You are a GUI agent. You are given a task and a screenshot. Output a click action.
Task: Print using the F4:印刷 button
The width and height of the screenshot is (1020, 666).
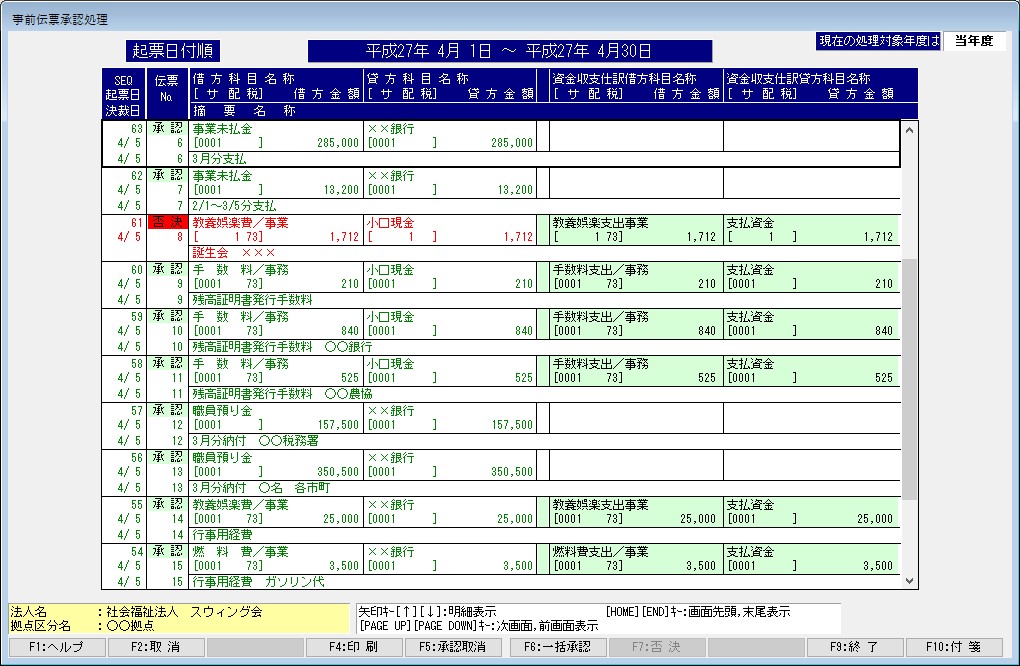[x=357, y=647]
